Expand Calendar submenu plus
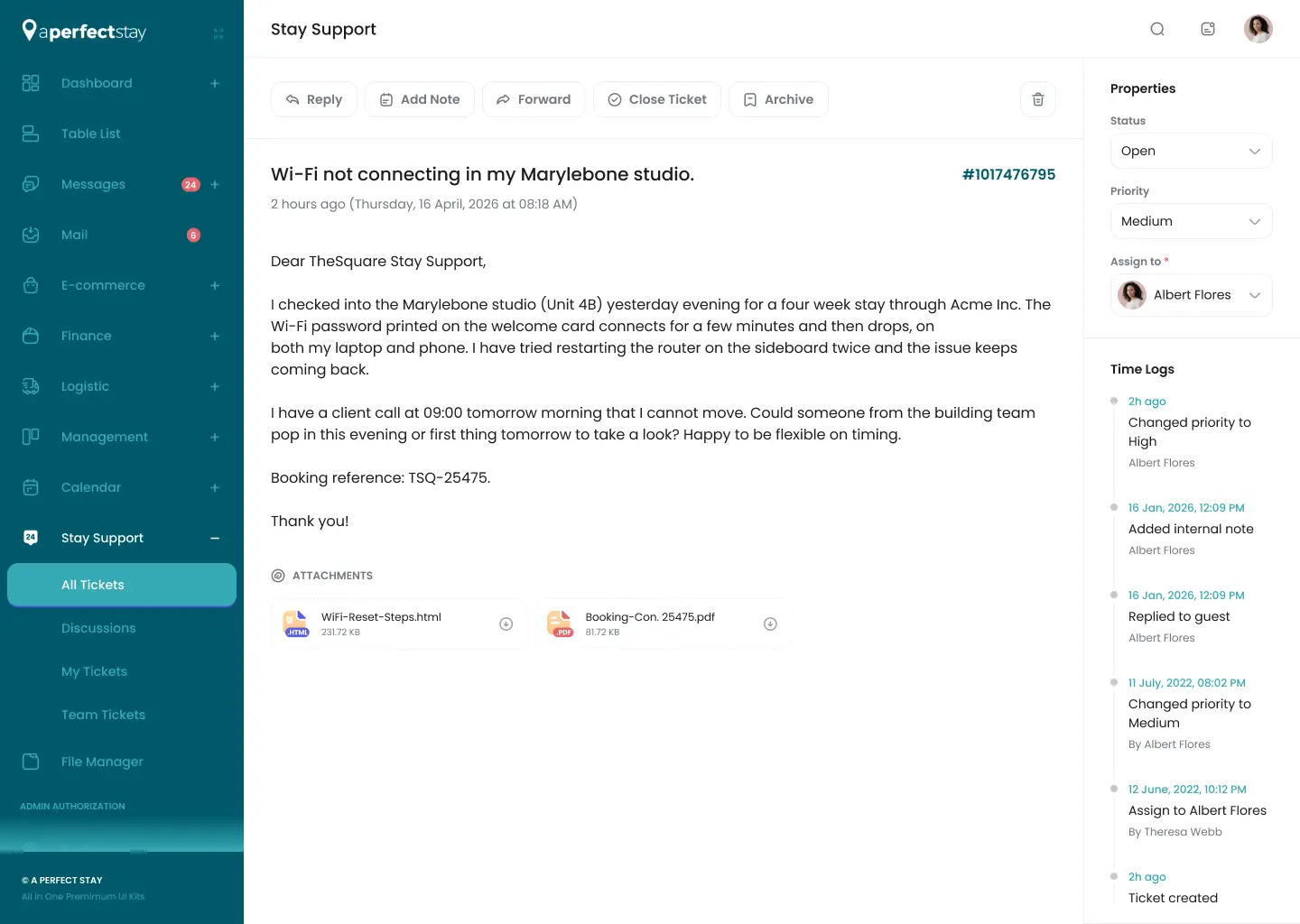Viewport: 1300px width, 924px height. click(x=215, y=487)
